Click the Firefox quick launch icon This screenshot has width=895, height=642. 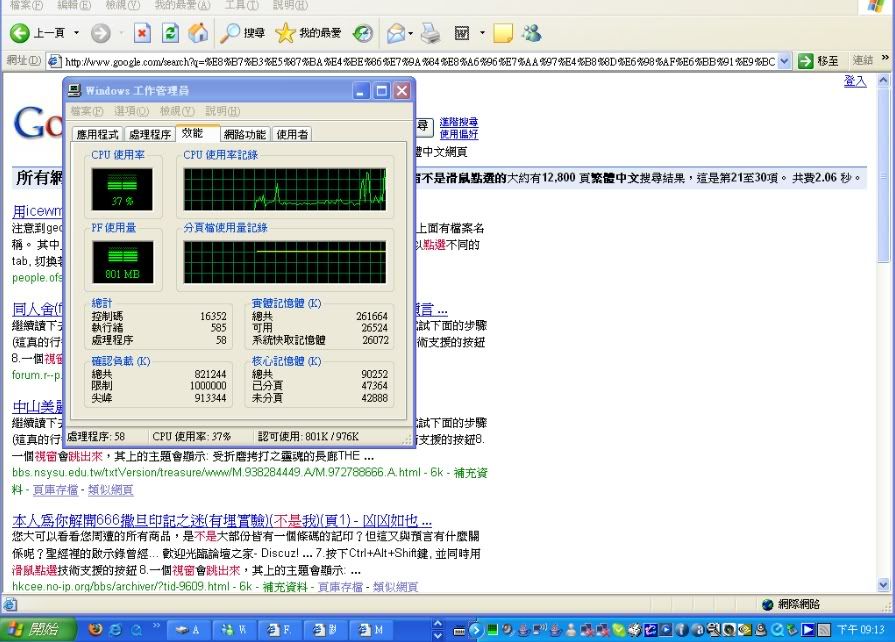pos(95,629)
